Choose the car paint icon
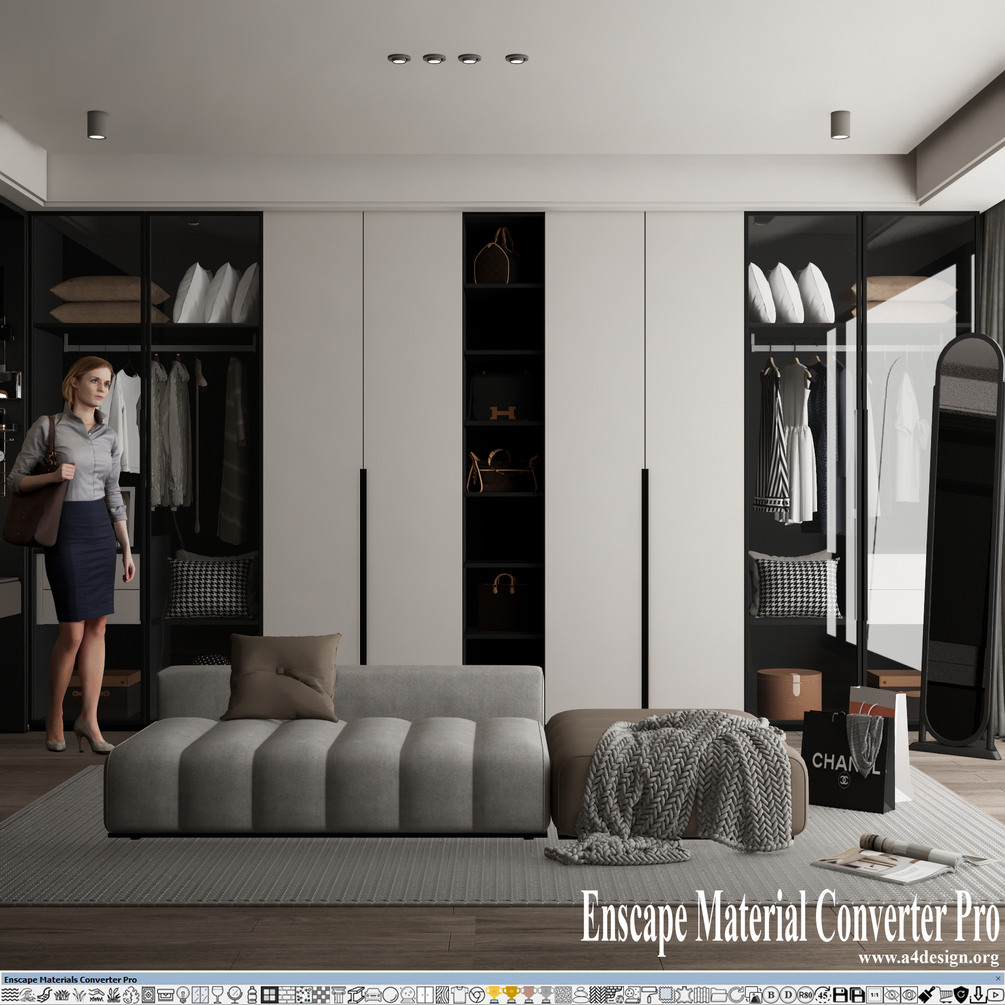This screenshot has width=1005, height=1005. point(373,995)
